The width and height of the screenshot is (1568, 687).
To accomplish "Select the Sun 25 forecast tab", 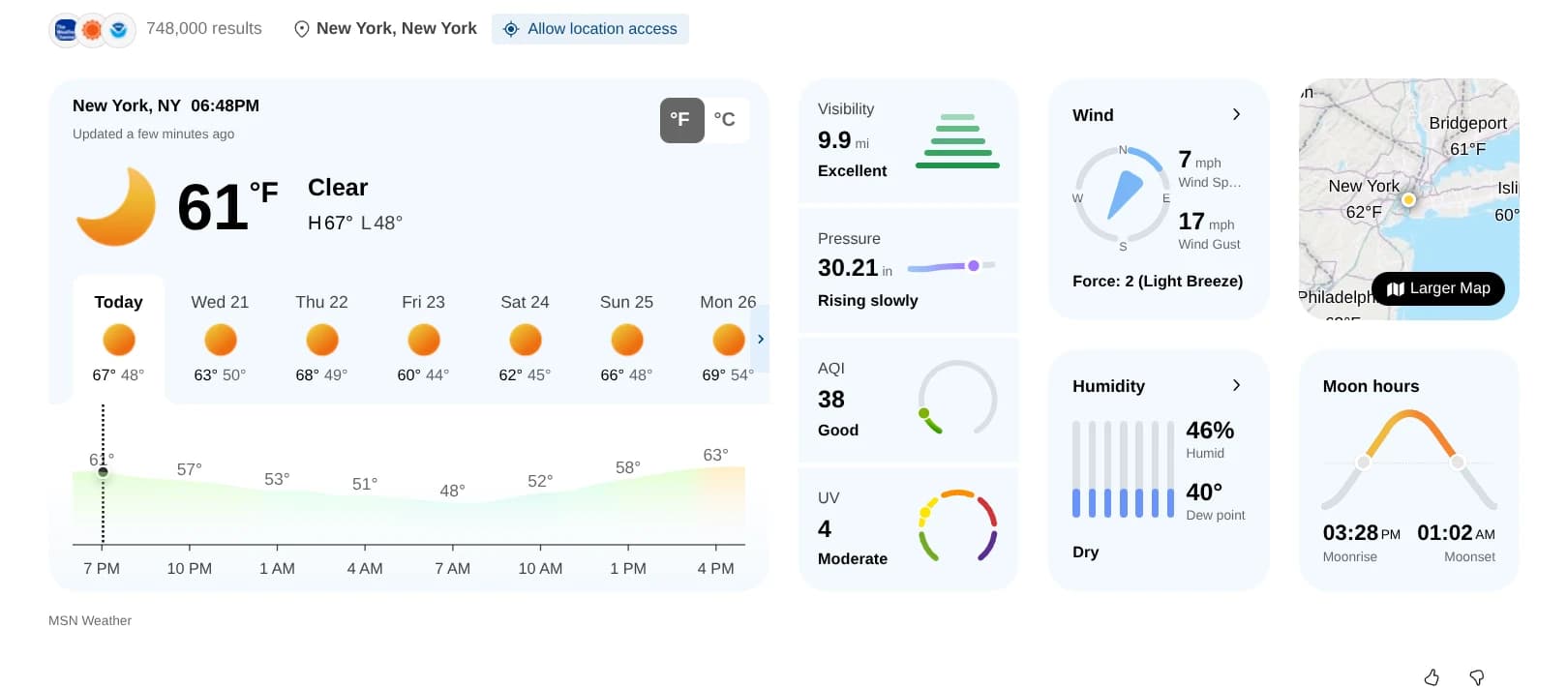I will click(626, 339).
